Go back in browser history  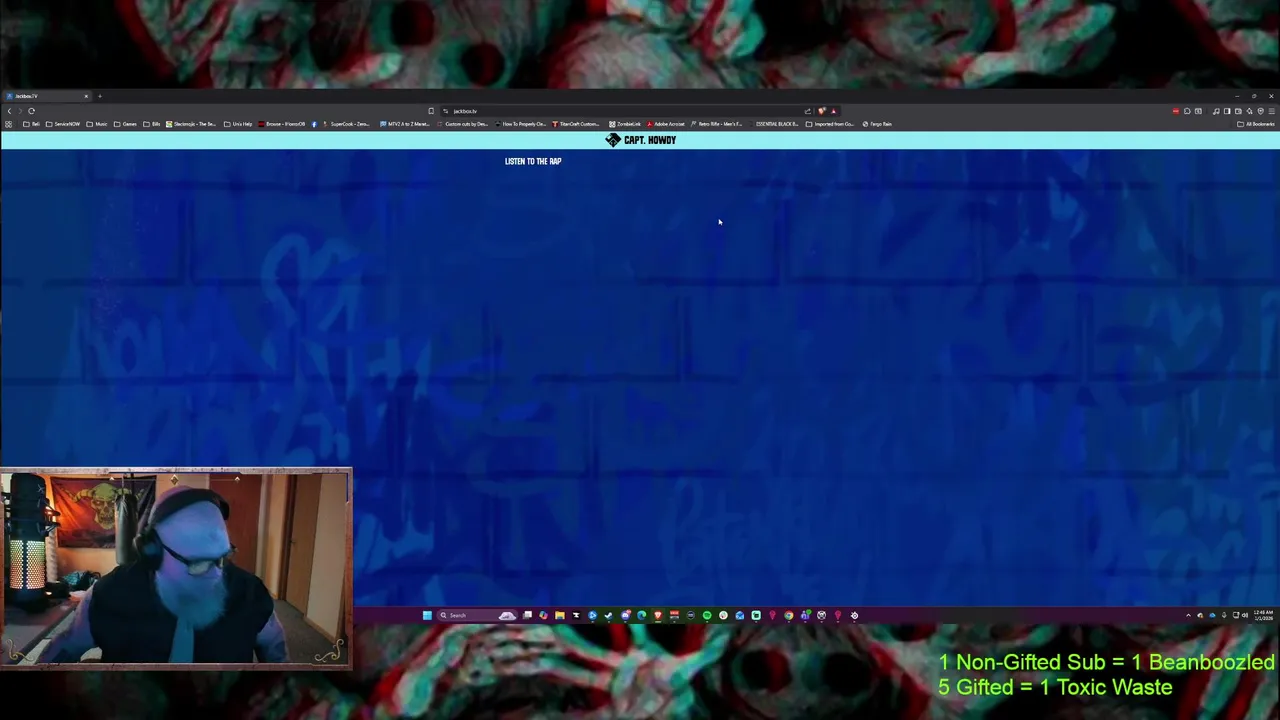(9, 111)
